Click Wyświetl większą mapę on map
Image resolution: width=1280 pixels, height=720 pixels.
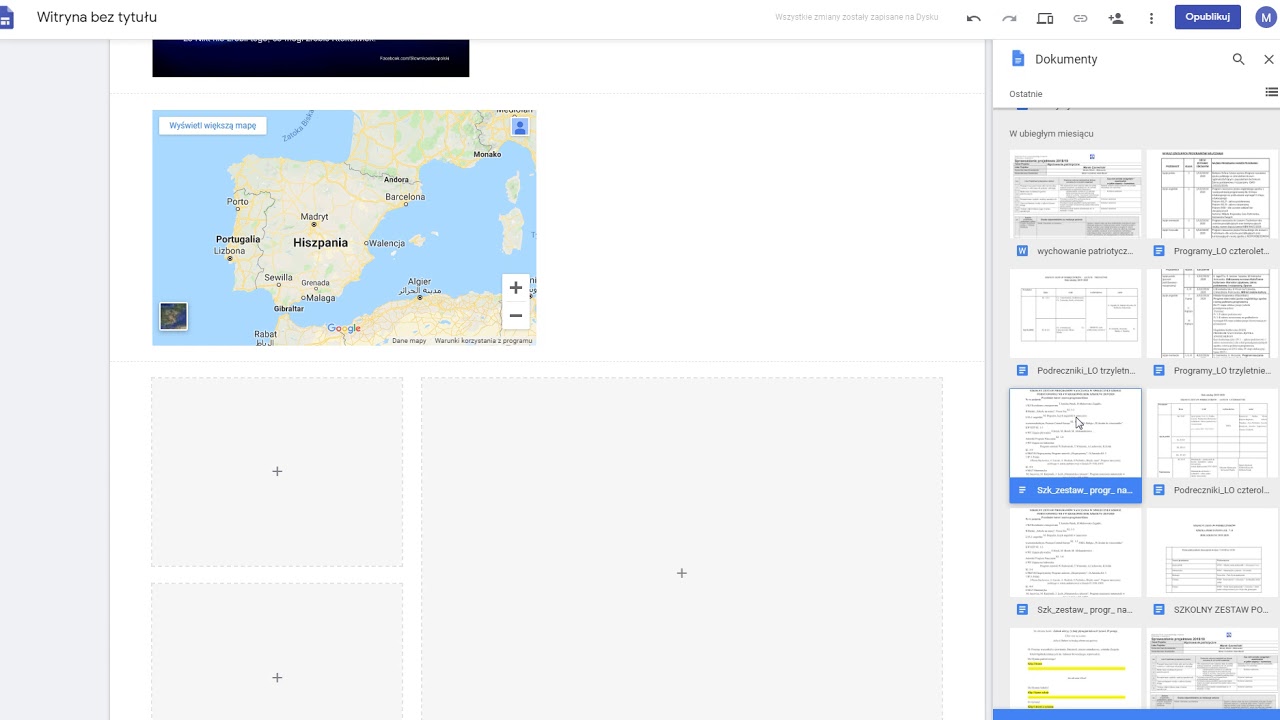212,126
